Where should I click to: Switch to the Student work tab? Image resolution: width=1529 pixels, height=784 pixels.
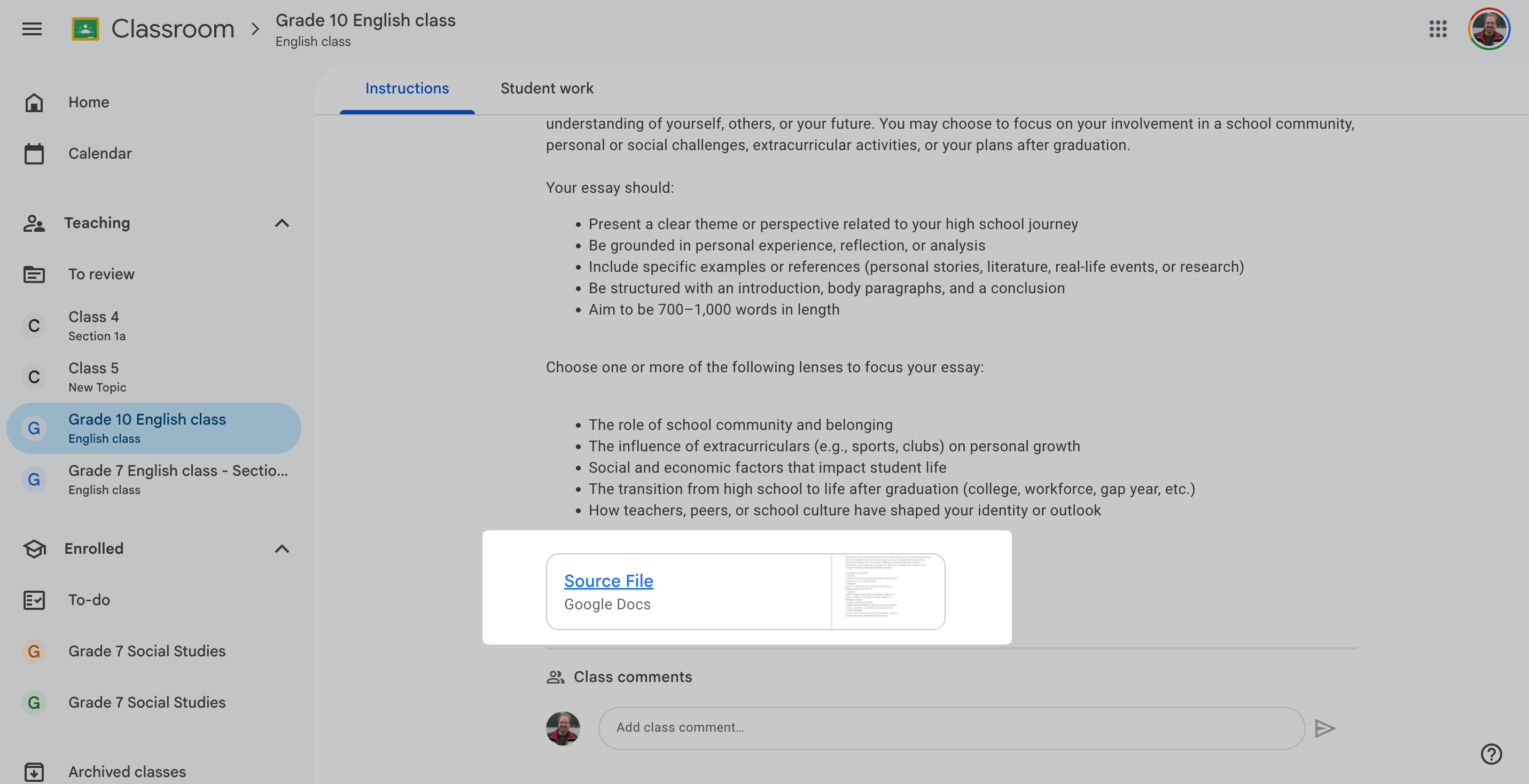(x=546, y=89)
